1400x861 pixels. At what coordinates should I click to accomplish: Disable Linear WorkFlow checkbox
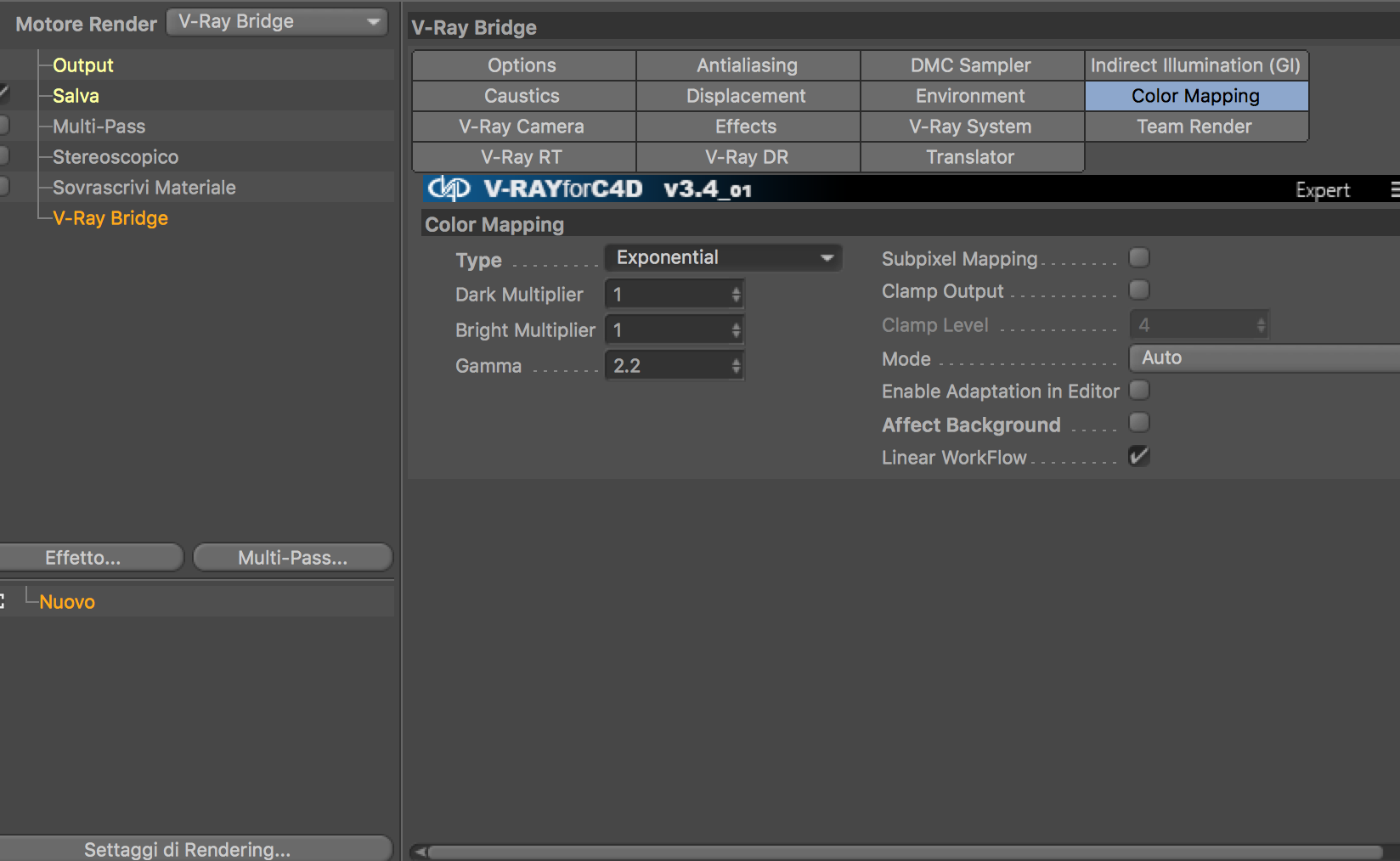(1139, 456)
